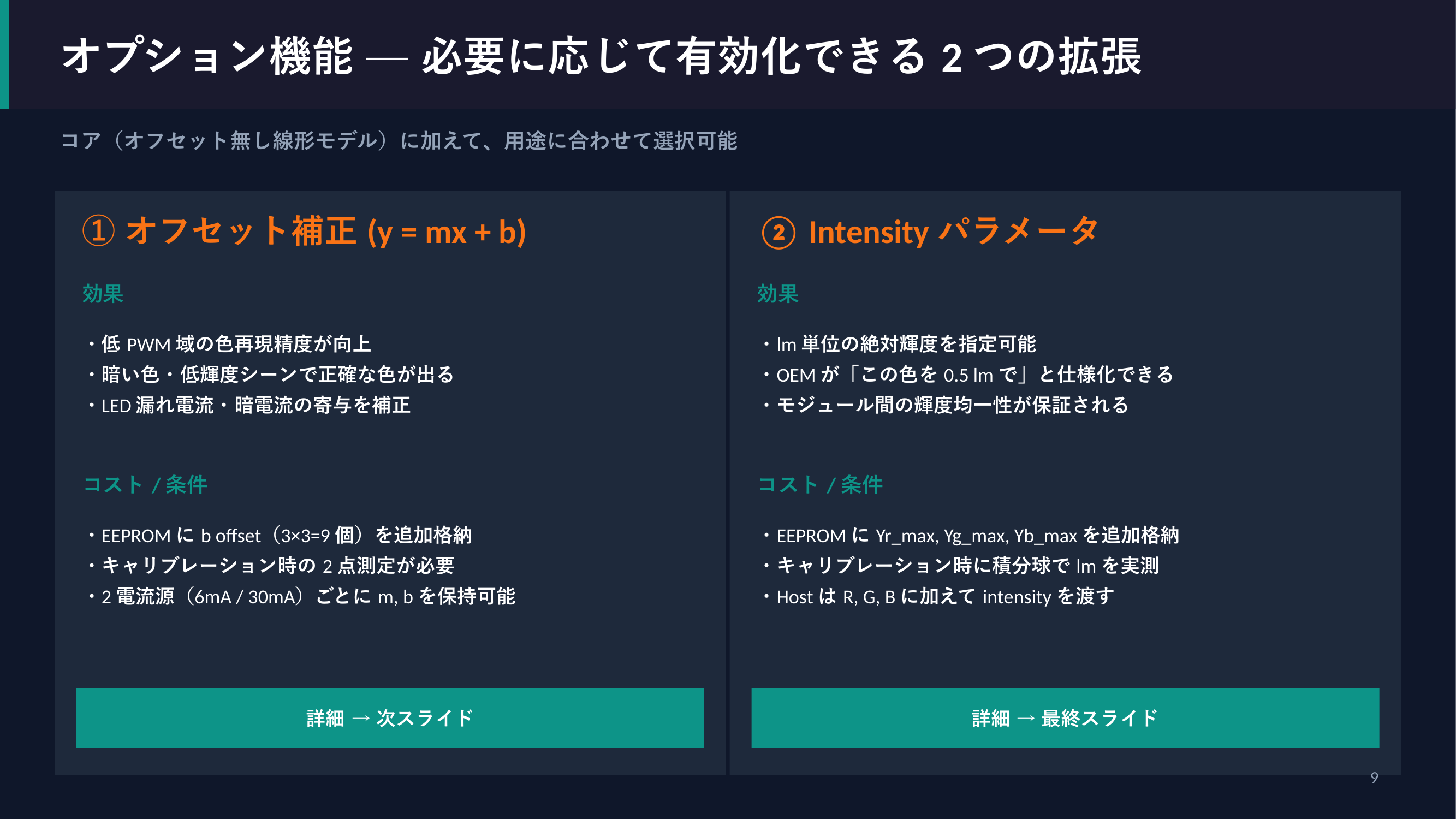Select the 効果 label in the left card
The image size is (1456, 819).
pyautogui.click(x=103, y=294)
